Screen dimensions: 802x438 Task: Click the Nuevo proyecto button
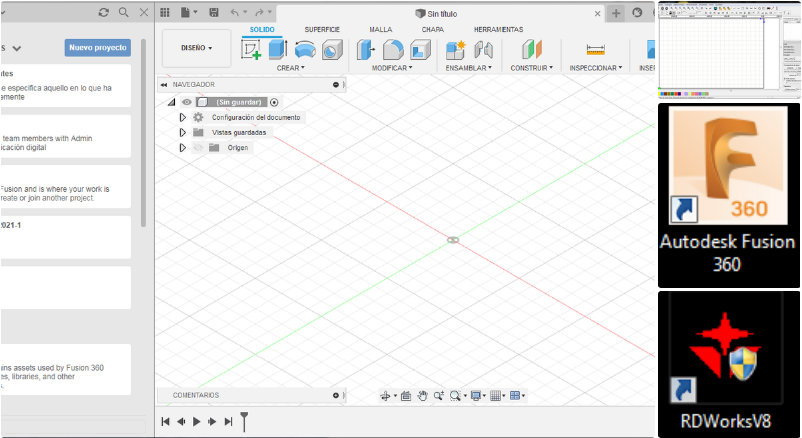click(x=98, y=48)
